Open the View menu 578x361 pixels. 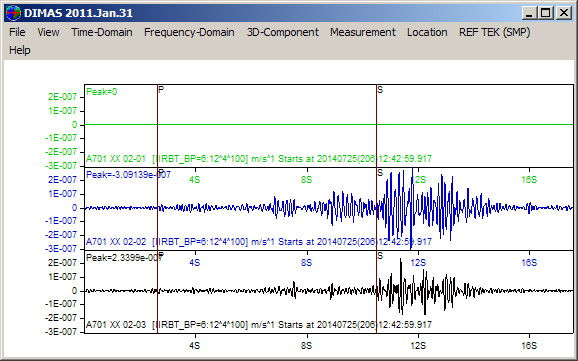click(x=48, y=32)
